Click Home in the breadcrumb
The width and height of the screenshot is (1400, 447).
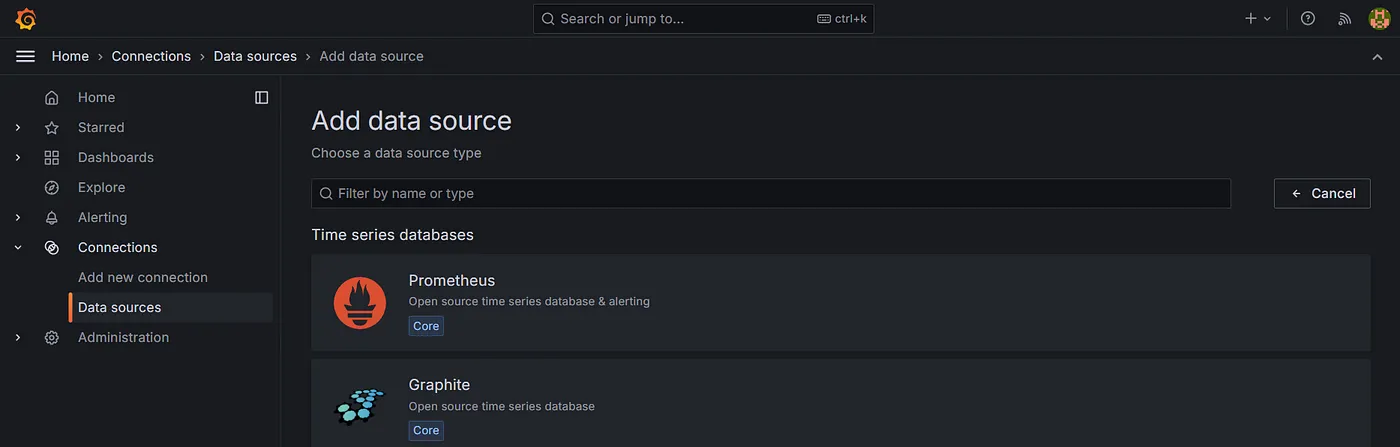point(70,57)
